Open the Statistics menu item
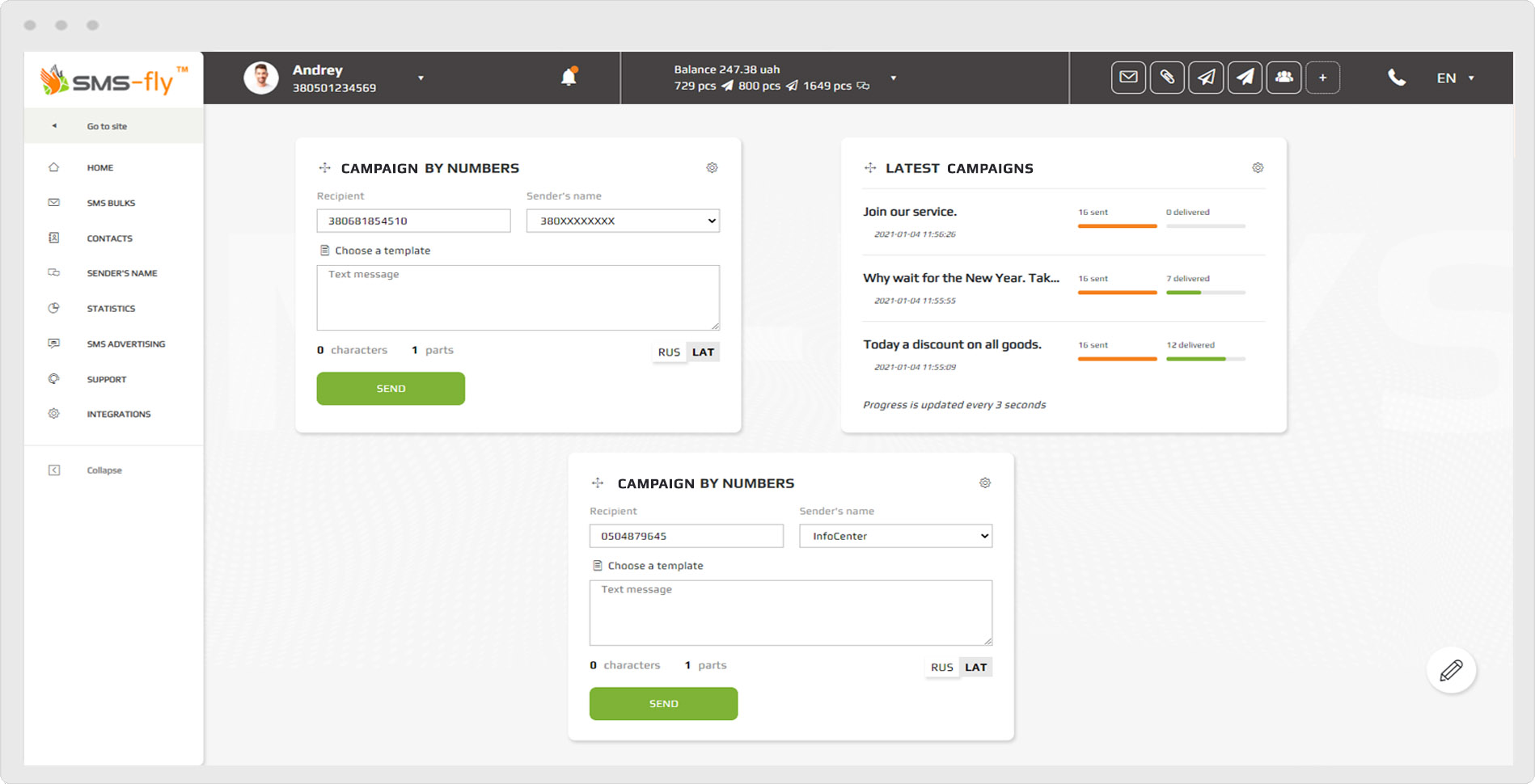Image resolution: width=1535 pixels, height=784 pixels. point(111,309)
